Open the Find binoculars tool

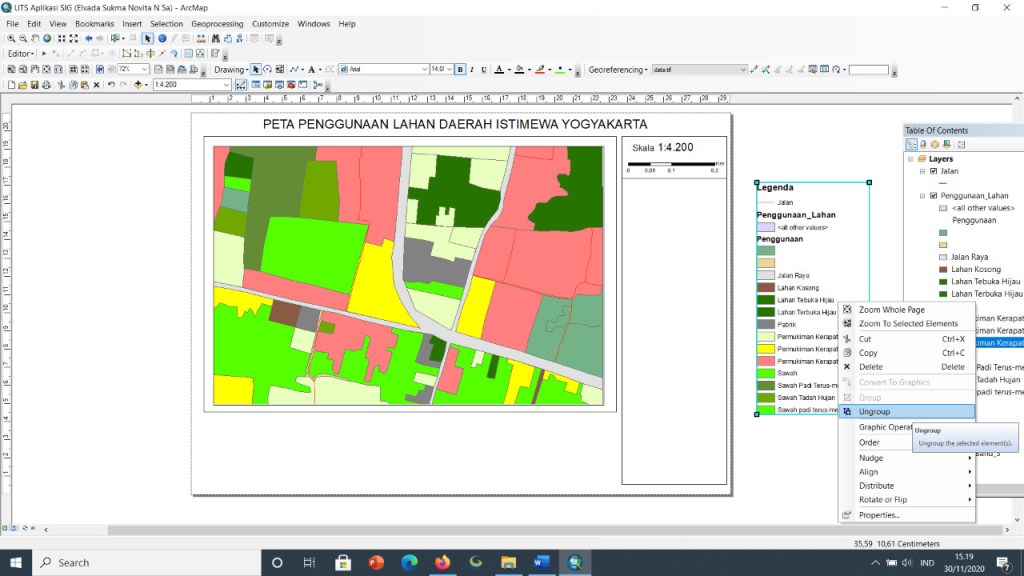pos(216,39)
